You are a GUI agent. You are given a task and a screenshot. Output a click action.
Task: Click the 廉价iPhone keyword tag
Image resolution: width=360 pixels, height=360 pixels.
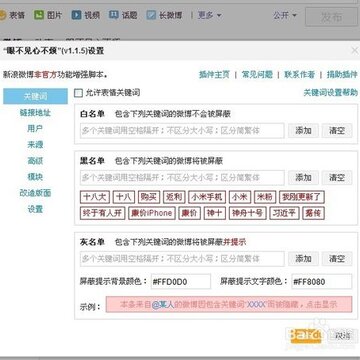152,213
